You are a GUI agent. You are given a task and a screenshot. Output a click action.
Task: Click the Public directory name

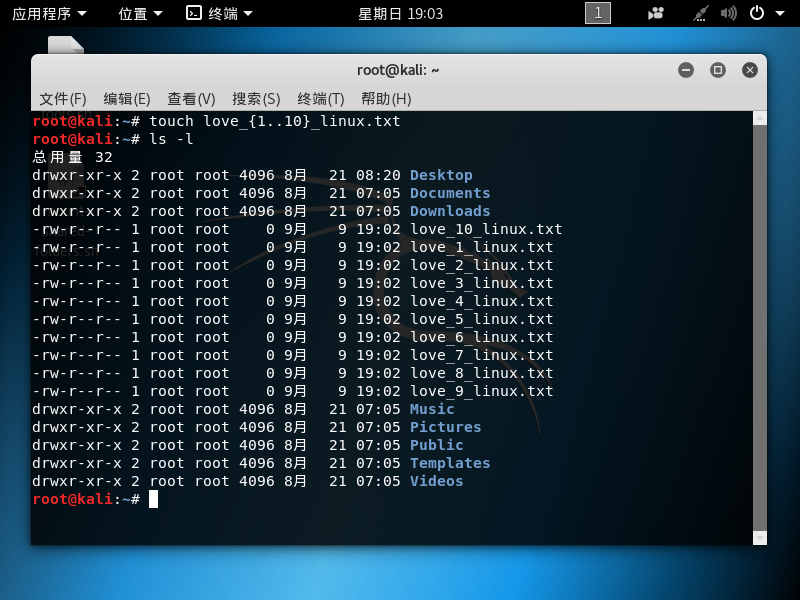[x=437, y=445]
